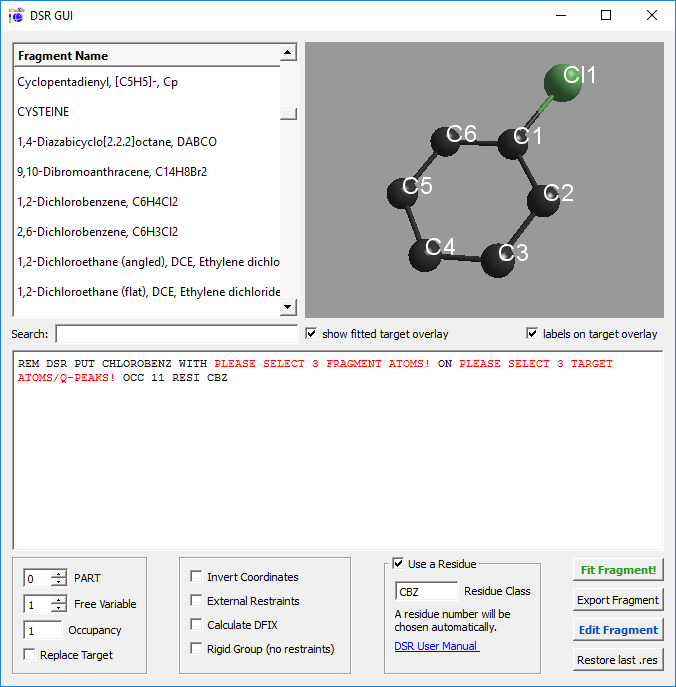Viewport: 676px width, 687px height.
Task: Uncheck labels on target overlay
Action: tap(532, 334)
